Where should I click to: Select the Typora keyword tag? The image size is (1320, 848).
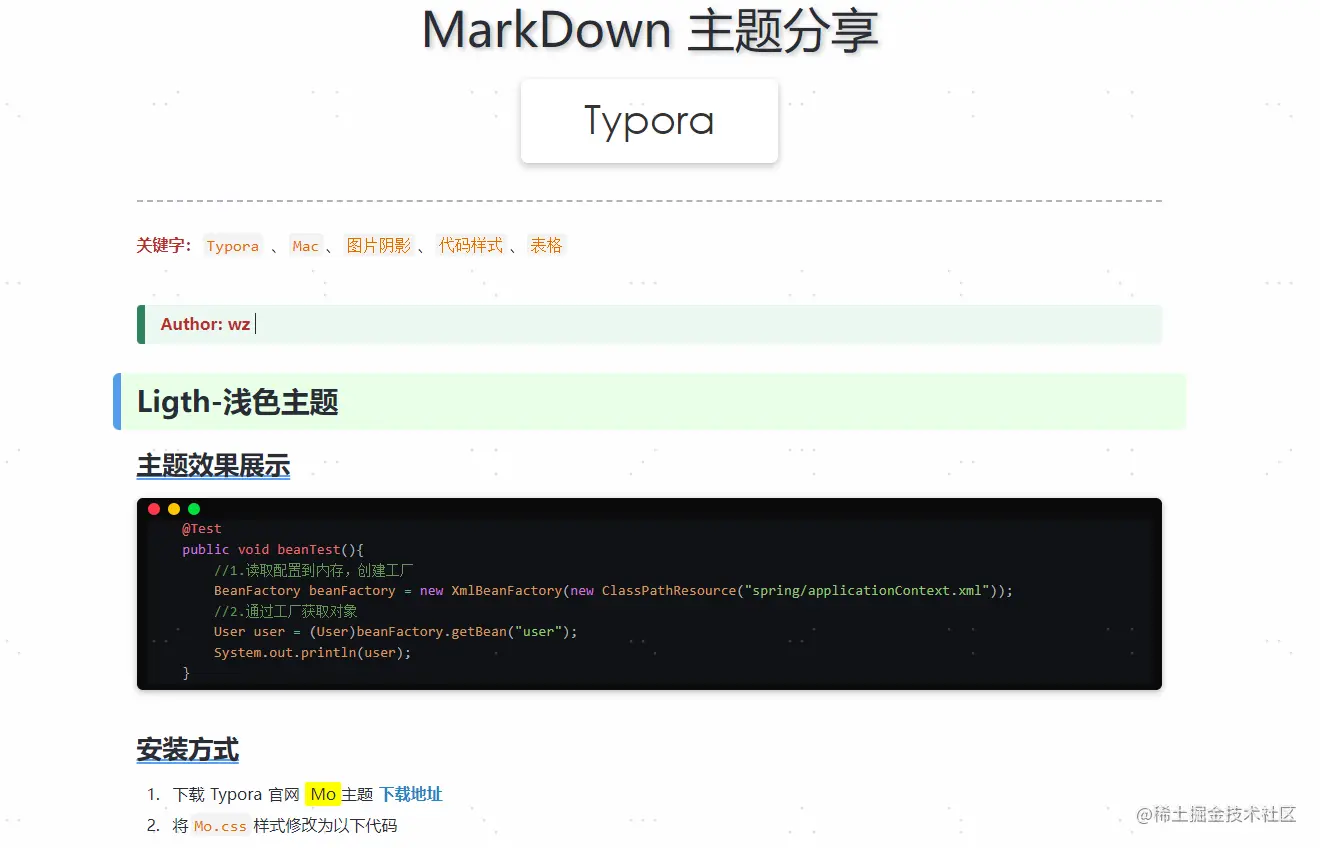click(233, 246)
